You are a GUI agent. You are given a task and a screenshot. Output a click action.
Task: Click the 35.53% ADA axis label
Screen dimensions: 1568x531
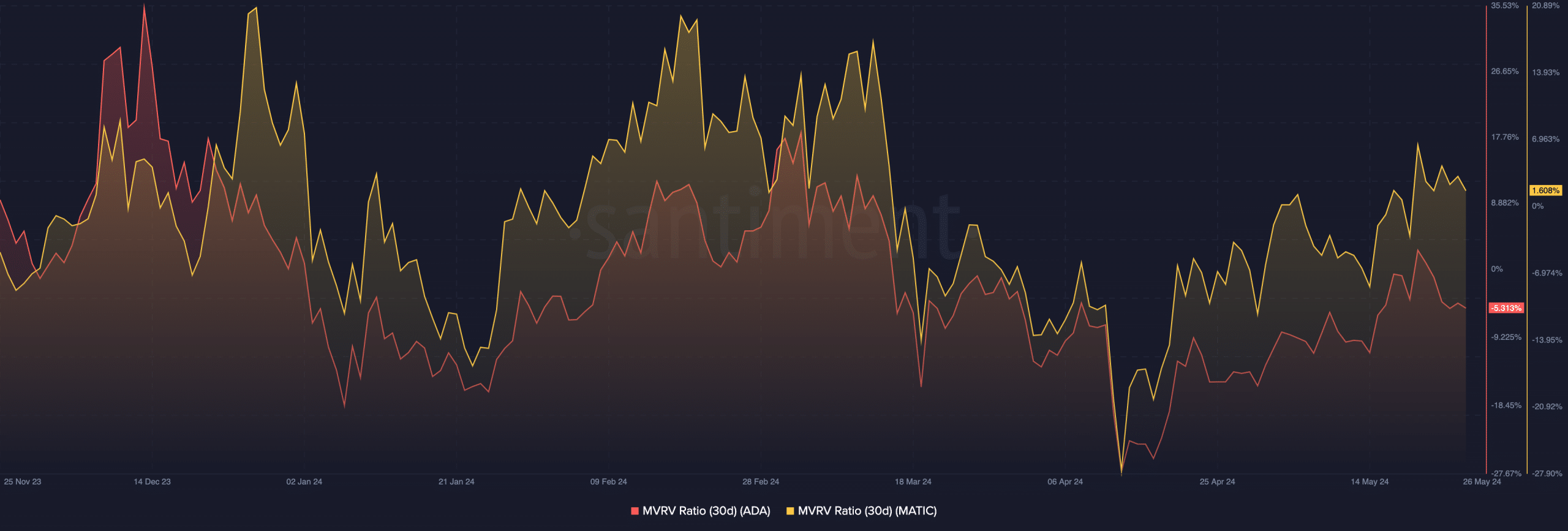(x=1505, y=6)
